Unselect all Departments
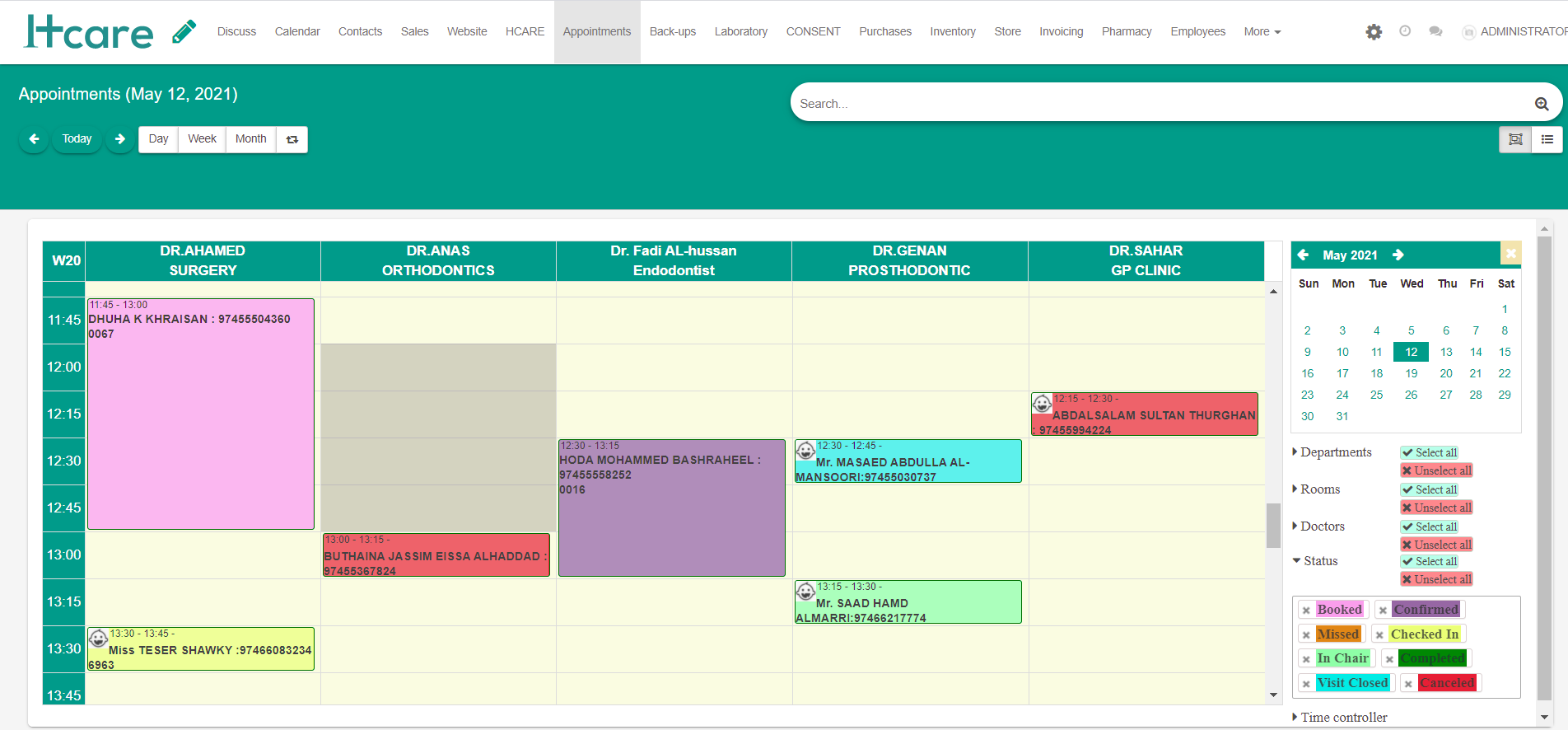This screenshot has width=1568, height=730. (x=1436, y=470)
